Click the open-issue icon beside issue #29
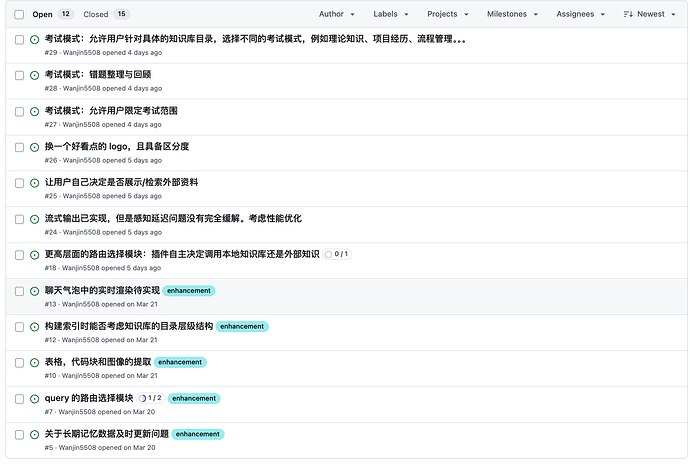This screenshot has height=467, width=690. pos(34,40)
